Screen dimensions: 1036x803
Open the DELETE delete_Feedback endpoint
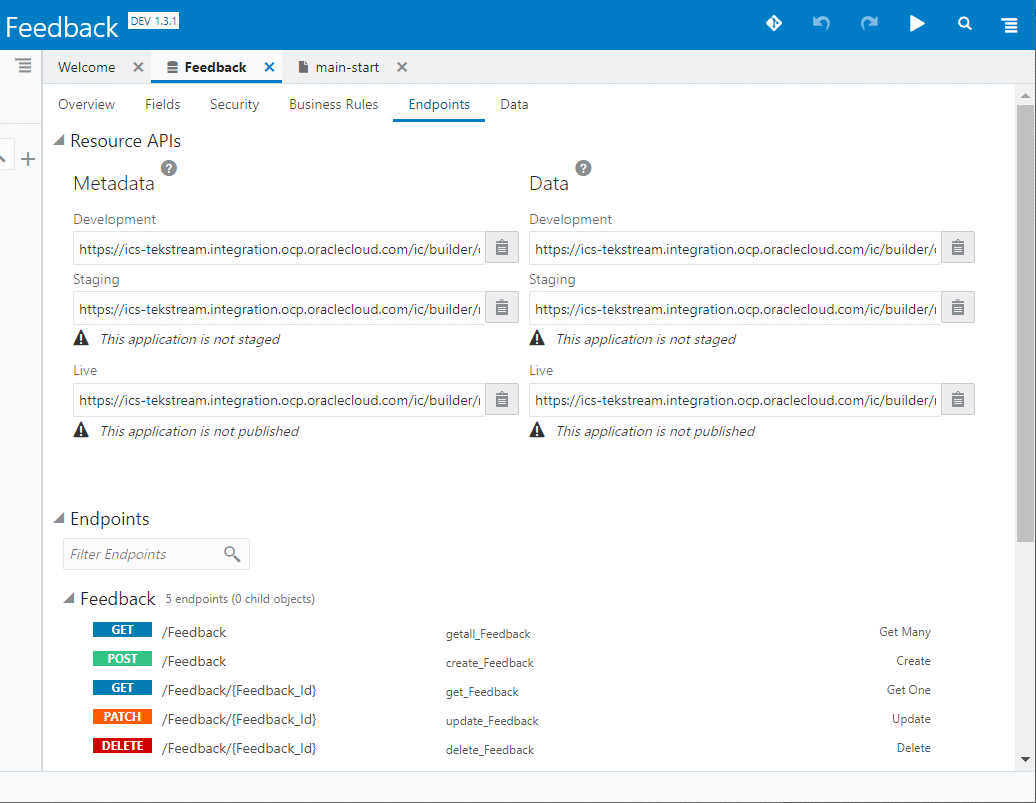(512, 749)
